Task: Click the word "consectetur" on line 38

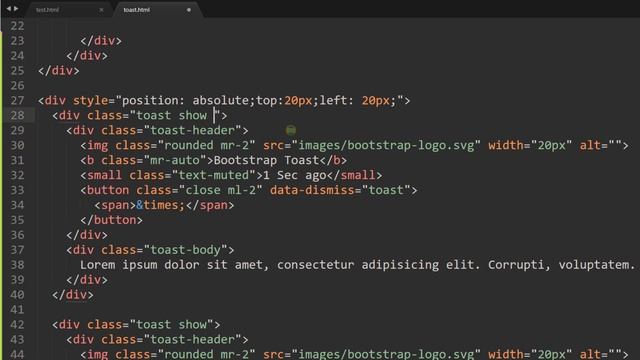Action: click(x=316, y=265)
